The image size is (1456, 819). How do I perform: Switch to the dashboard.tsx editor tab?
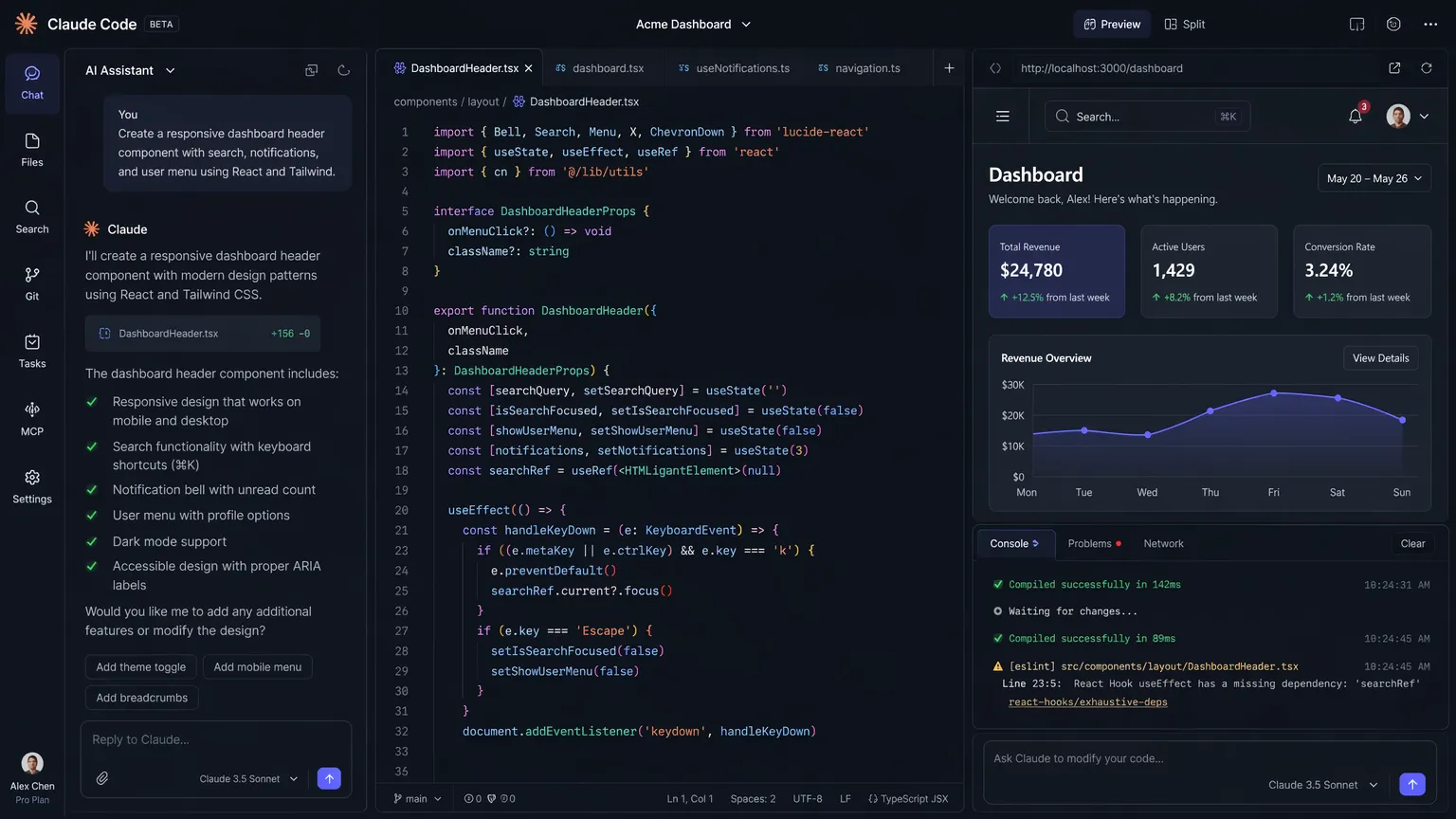point(608,67)
